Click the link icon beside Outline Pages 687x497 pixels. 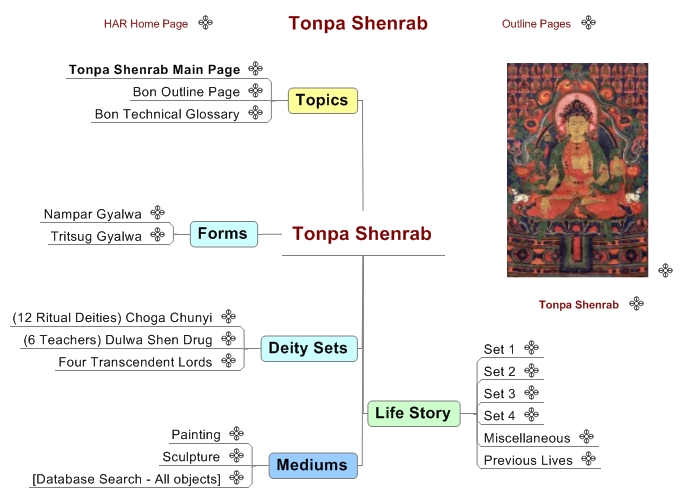pyautogui.click(x=588, y=22)
